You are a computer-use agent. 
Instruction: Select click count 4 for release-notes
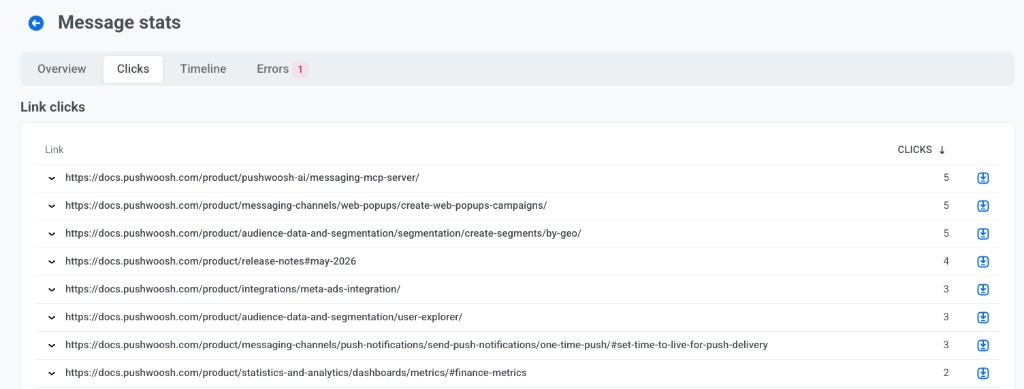pyautogui.click(x=946, y=261)
